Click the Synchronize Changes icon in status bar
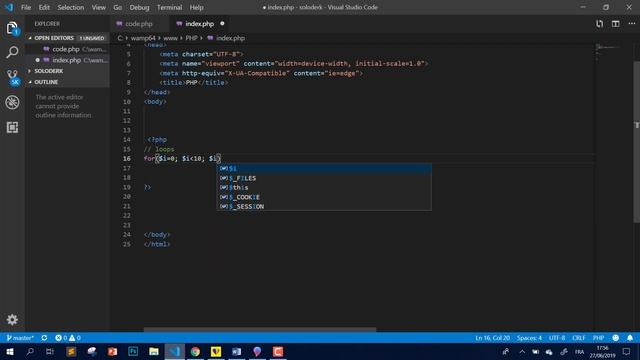The image size is (640, 360). pos(44,338)
